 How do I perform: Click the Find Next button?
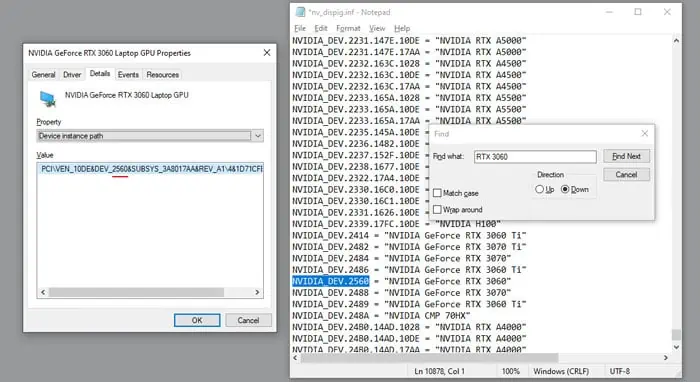[x=626, y=156]
